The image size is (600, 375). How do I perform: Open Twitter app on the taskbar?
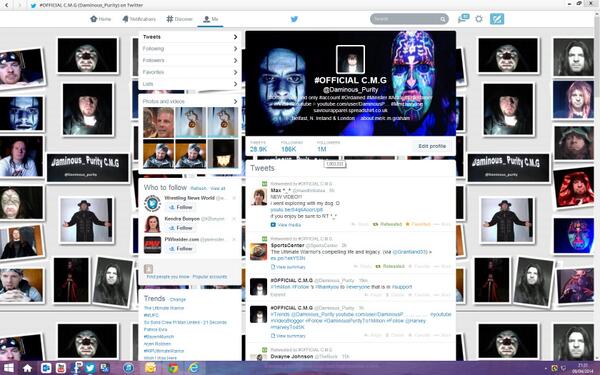click(x=90, y=368)
